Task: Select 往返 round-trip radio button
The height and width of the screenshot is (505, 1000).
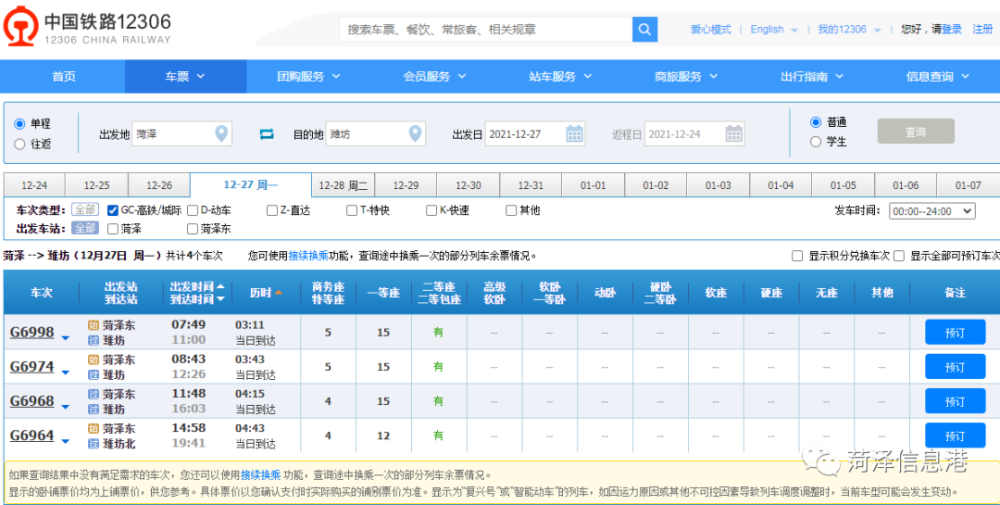Action: click(x=19, y=144)
